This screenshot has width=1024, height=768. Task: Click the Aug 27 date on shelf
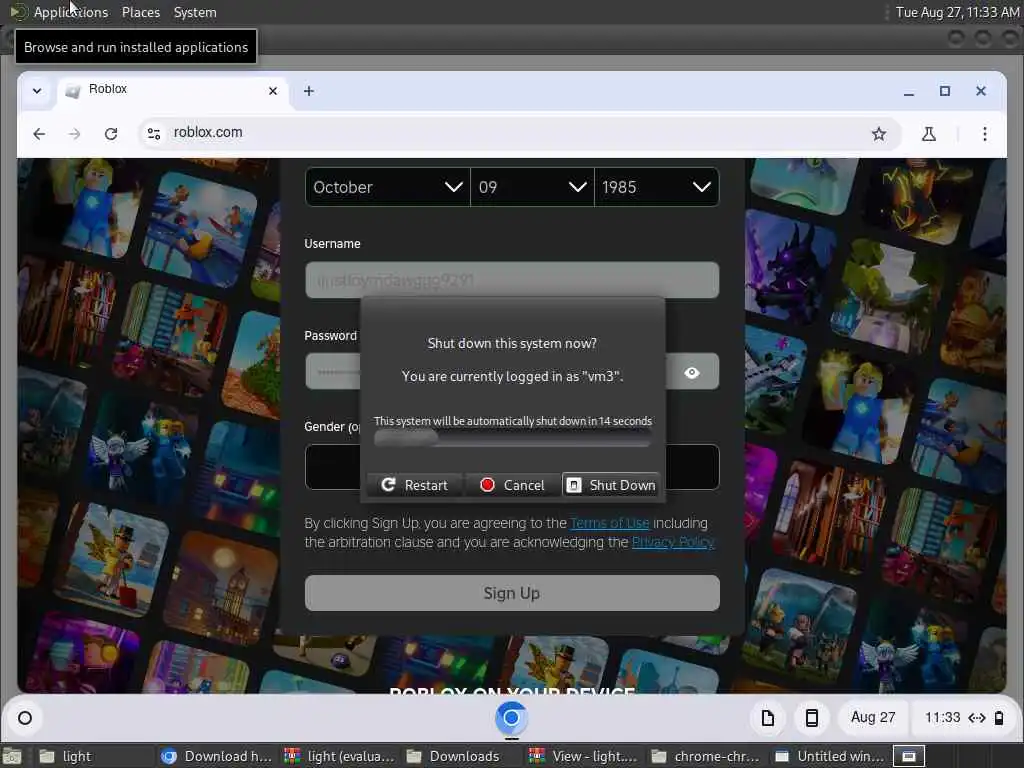click(872, 718)
